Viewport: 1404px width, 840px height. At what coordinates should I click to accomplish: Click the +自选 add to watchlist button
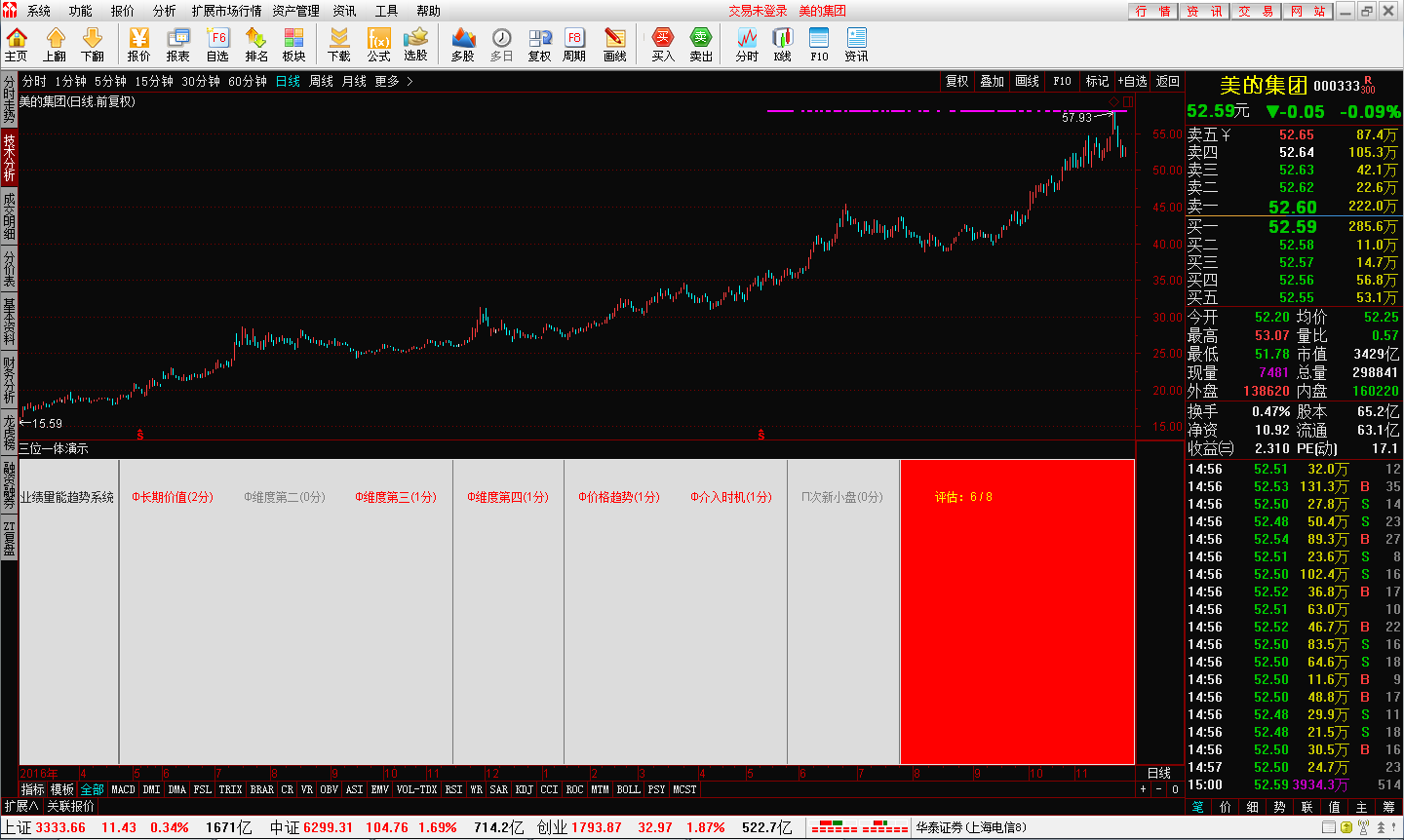point(1132,82)
